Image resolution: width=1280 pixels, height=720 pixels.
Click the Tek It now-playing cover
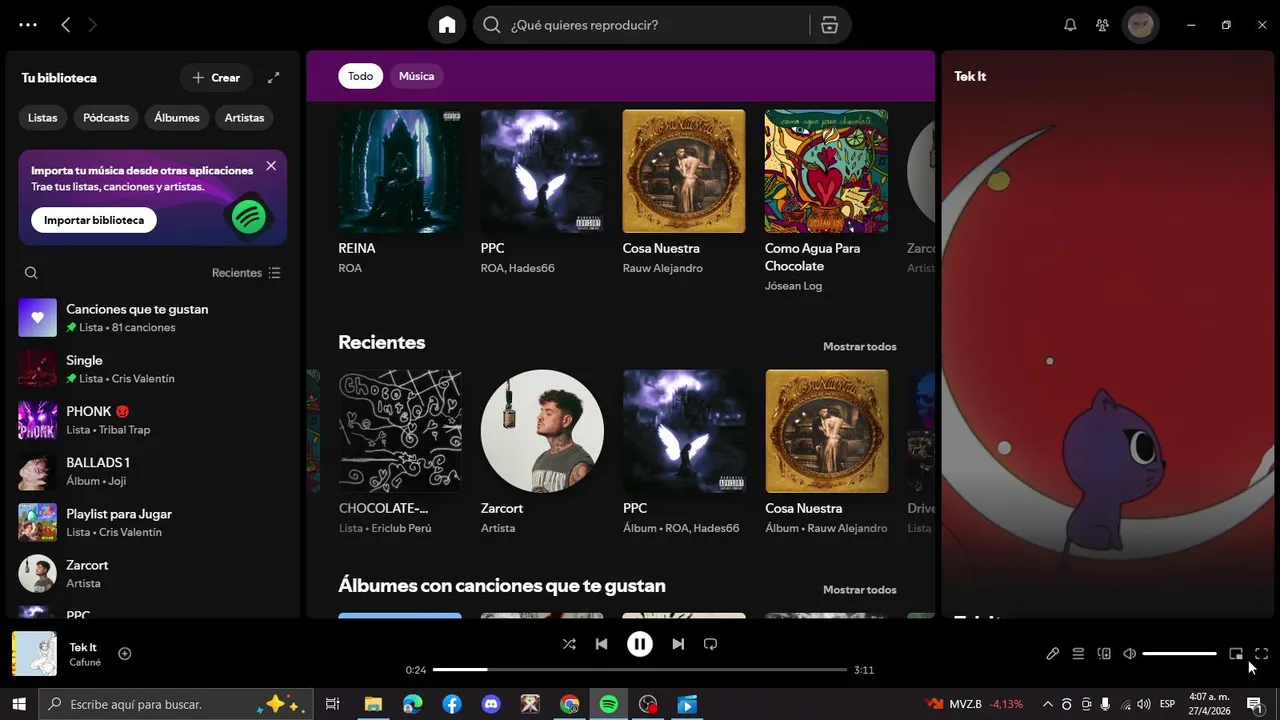(x=34, y=654)
